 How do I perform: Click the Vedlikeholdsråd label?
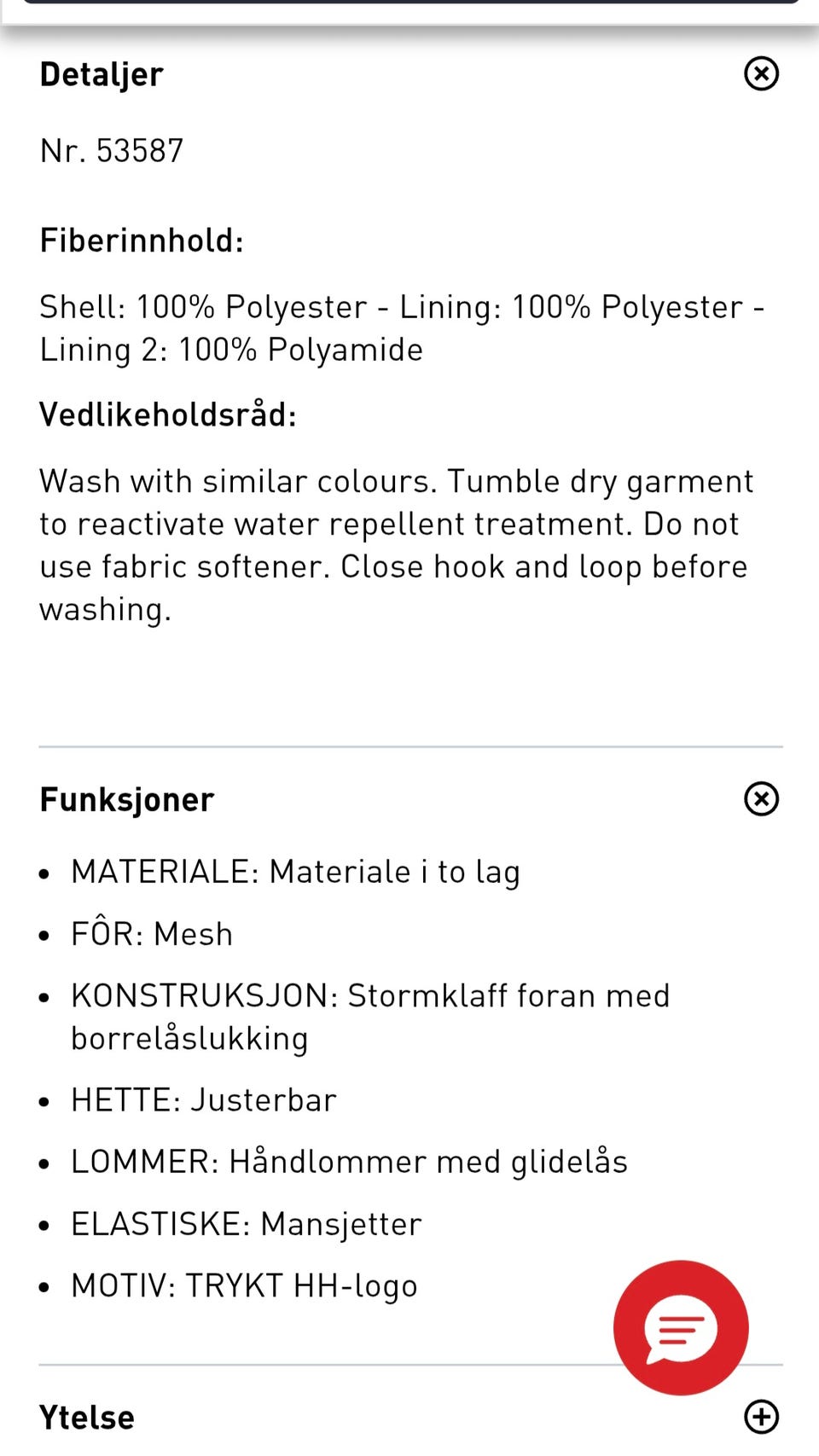168,415
